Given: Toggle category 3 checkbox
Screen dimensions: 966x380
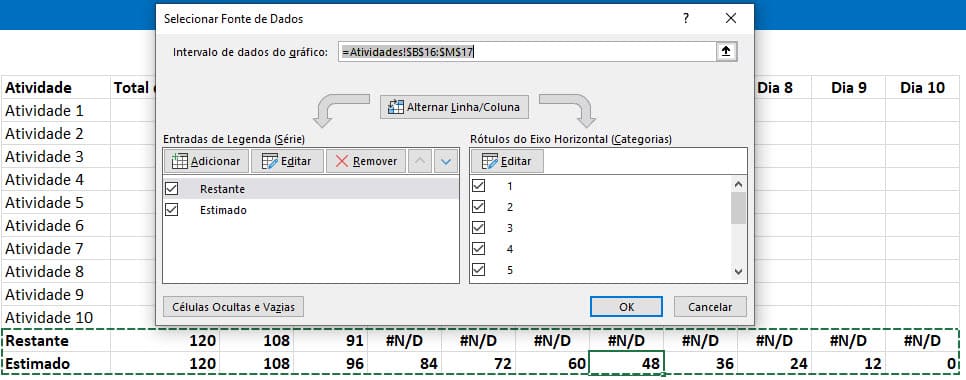Looking at the screenshot, I should click(x=478, y=228).
